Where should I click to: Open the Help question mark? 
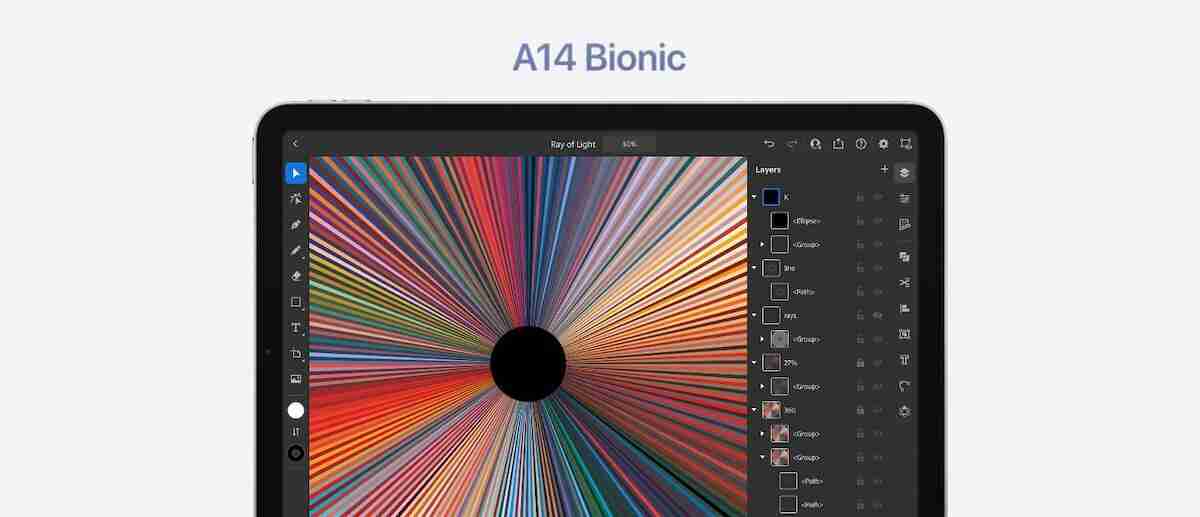coord(861,144)
